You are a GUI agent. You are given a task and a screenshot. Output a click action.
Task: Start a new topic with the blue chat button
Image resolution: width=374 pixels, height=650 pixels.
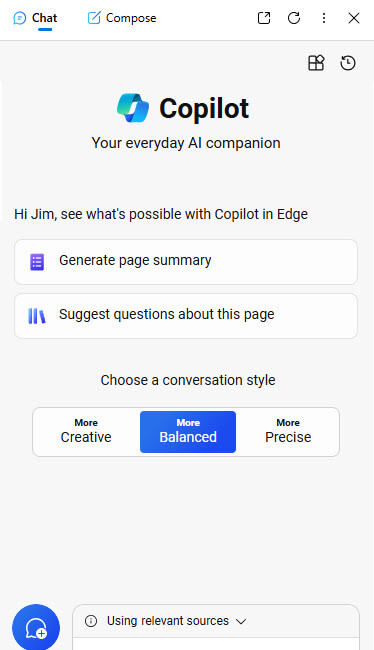point(36,627)
